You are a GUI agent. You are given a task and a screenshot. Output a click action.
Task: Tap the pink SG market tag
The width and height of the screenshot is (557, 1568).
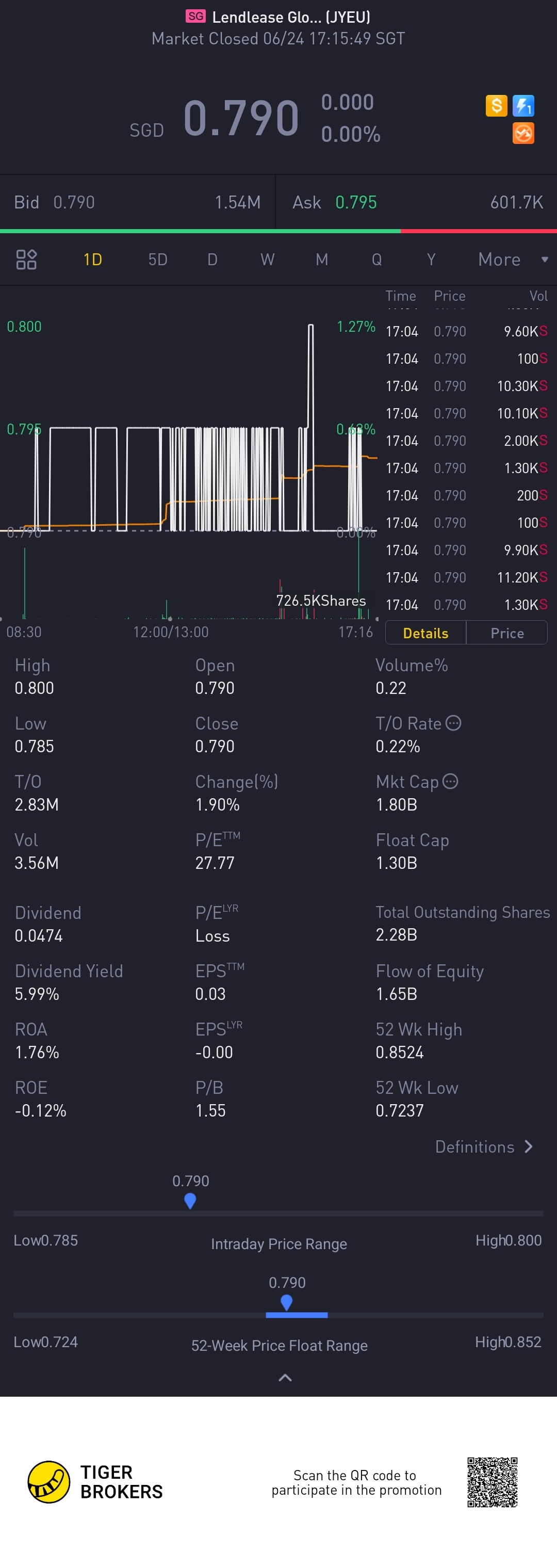[195, 17]
